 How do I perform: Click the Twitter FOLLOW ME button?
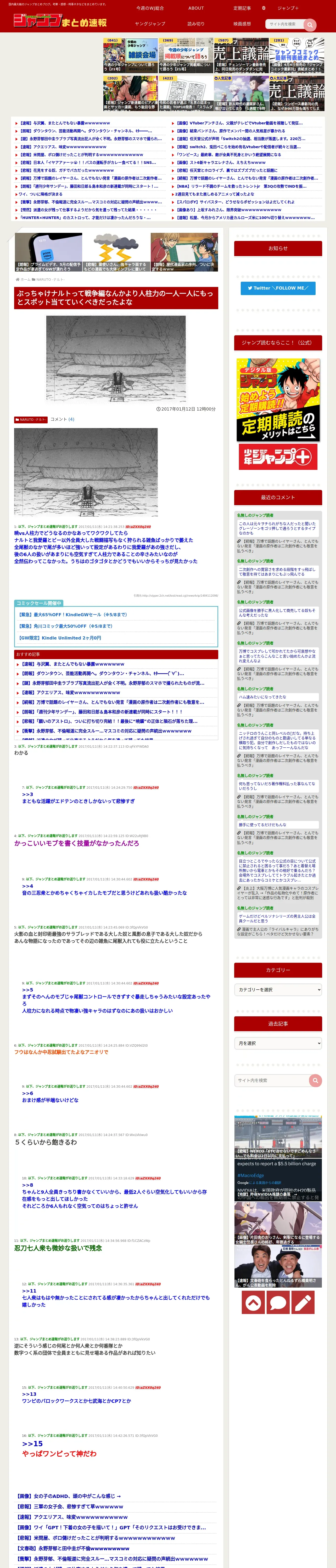(278, 288)
